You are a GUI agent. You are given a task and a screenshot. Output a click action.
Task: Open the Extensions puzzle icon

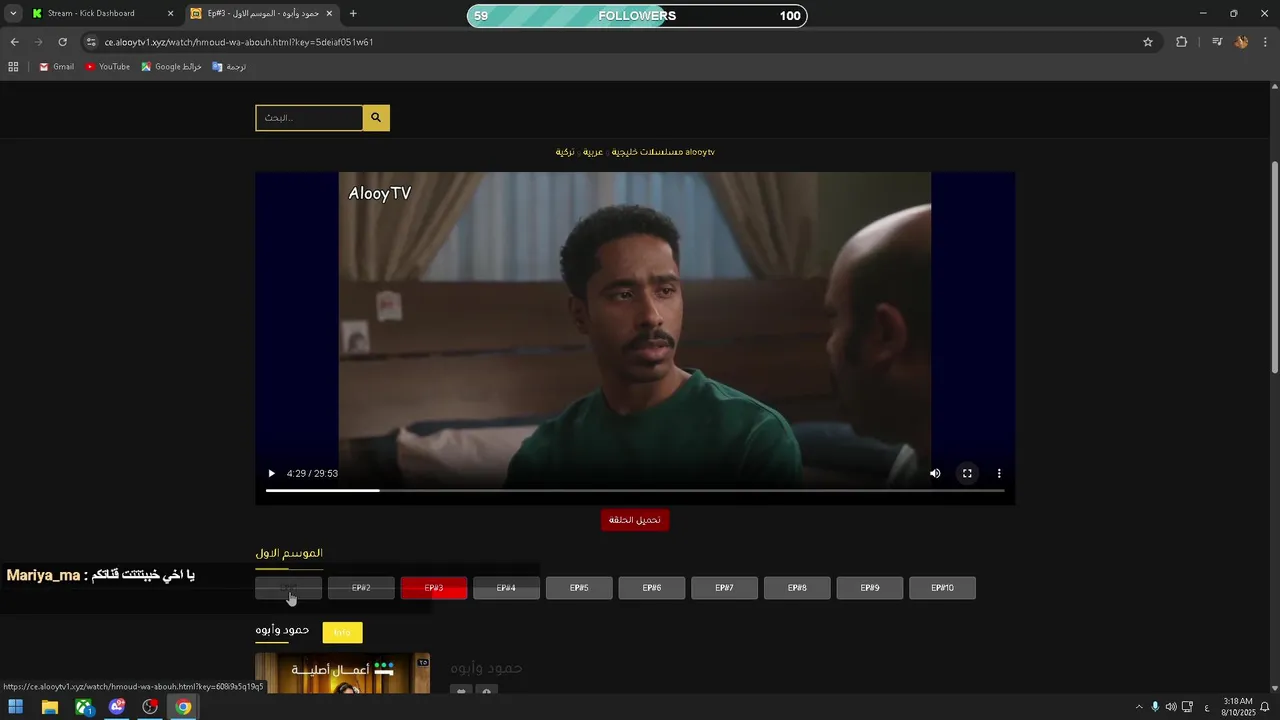click(1181, 42)
